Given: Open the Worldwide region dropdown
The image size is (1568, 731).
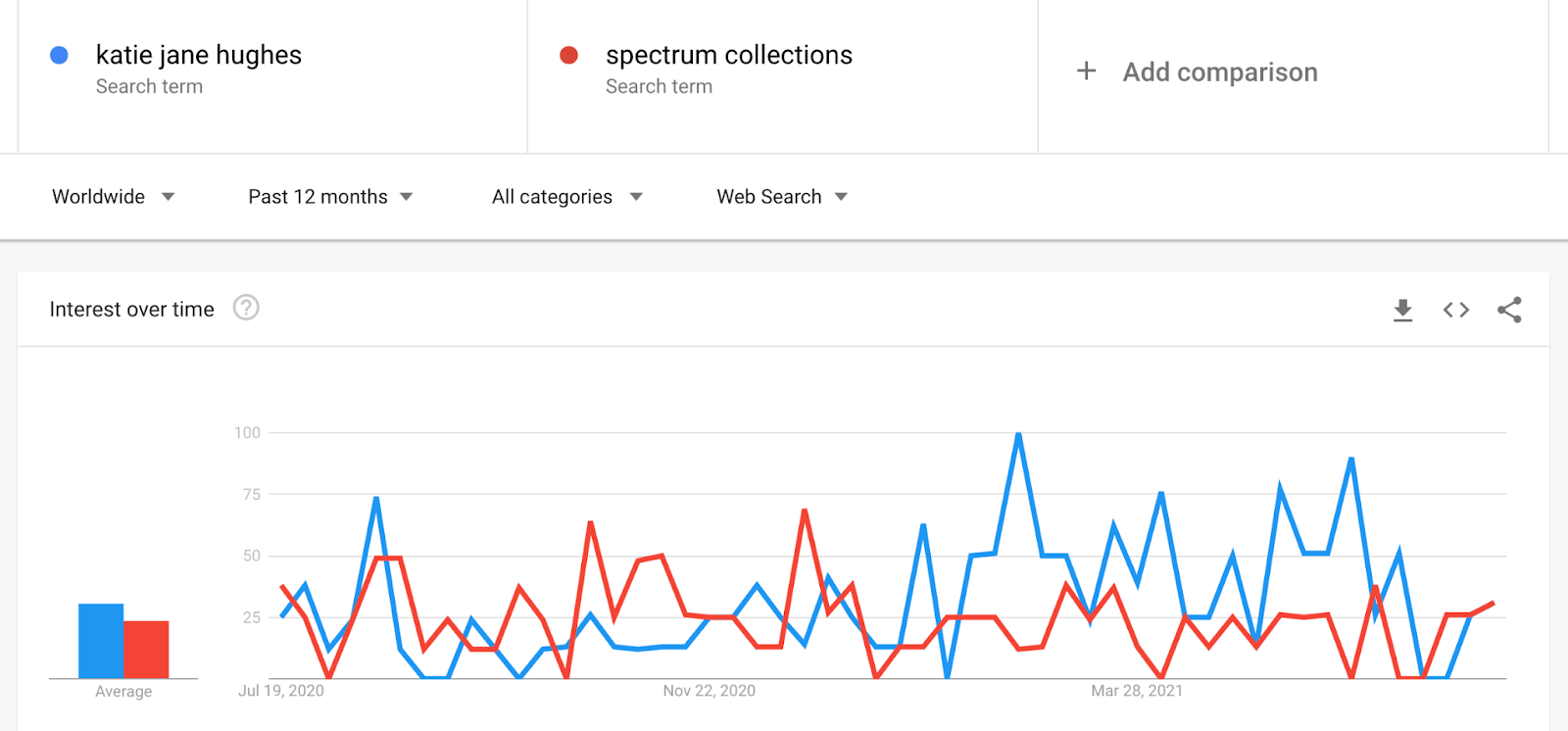Looking at the screenshot, I should 113,197.
